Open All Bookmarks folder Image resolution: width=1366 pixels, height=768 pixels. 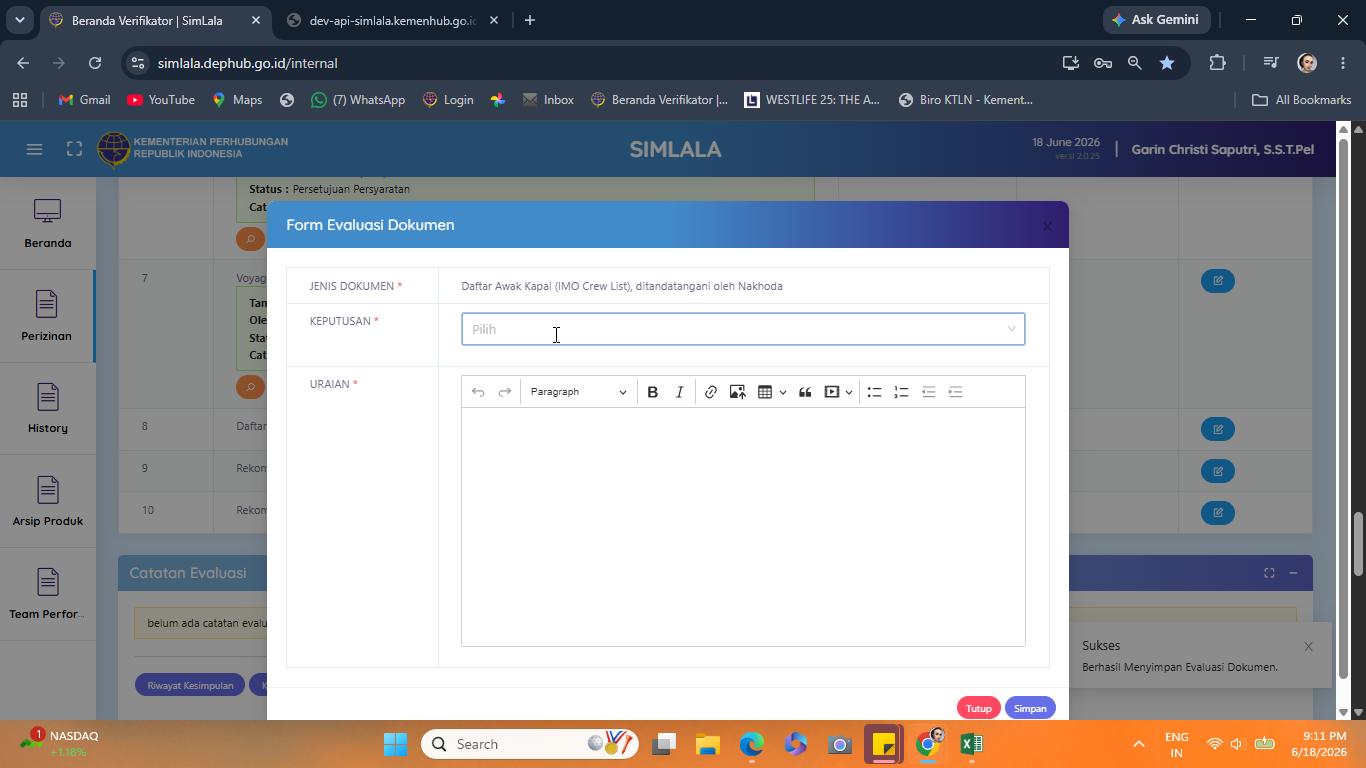pos(1301,100)
